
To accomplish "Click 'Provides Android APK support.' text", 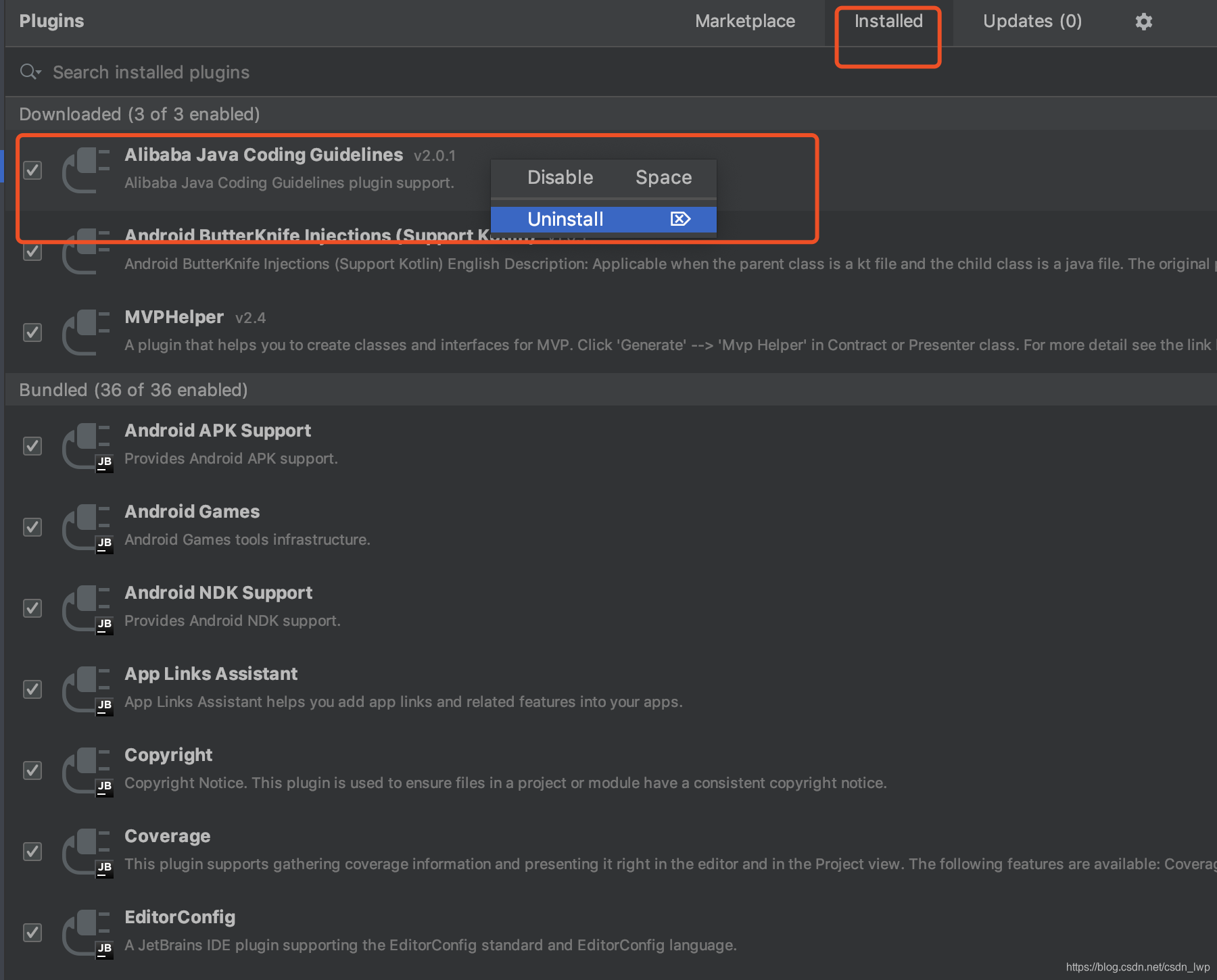I will 231,459.
